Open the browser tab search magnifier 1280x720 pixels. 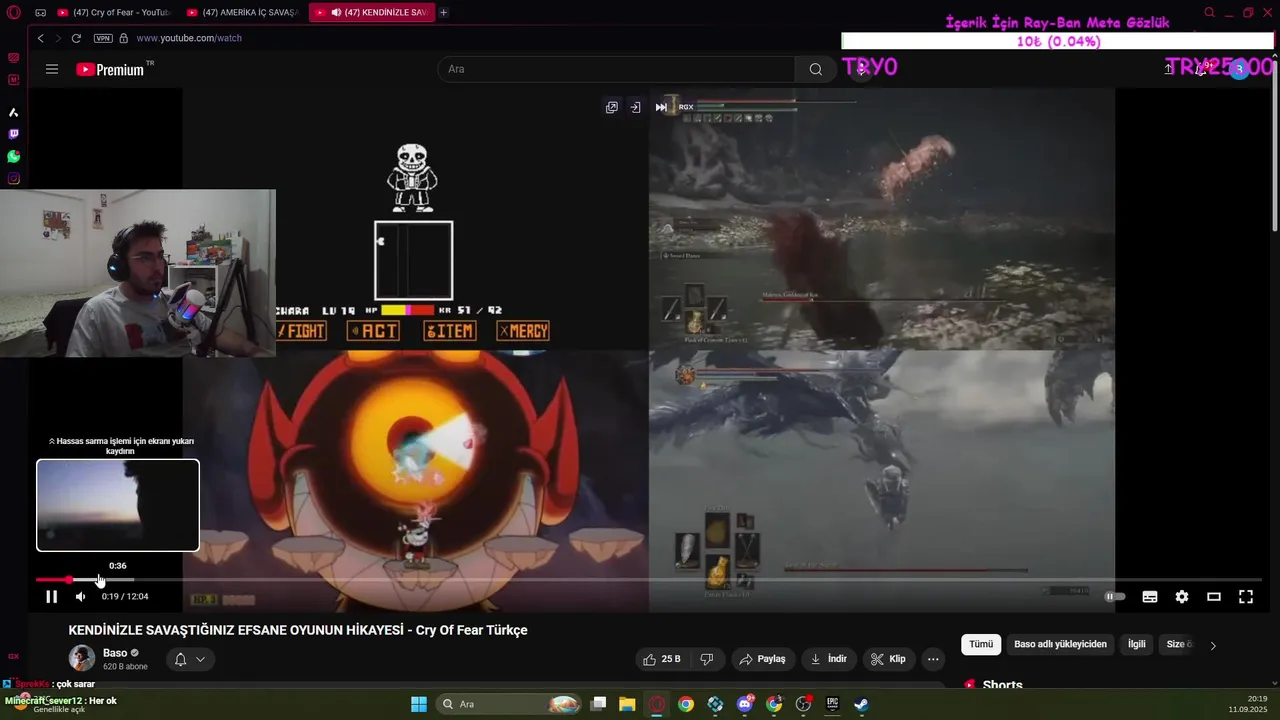coord(1209,12)
